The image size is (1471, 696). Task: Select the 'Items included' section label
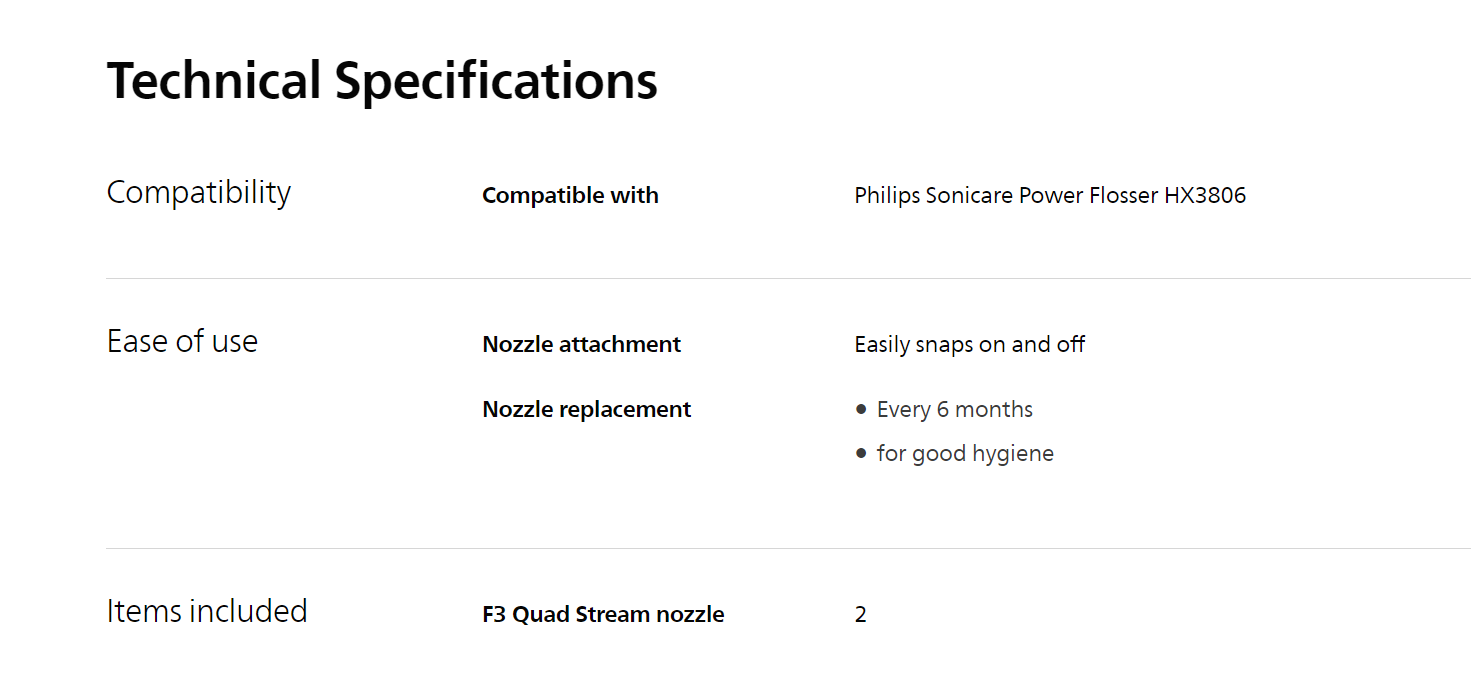click(206, 611)
